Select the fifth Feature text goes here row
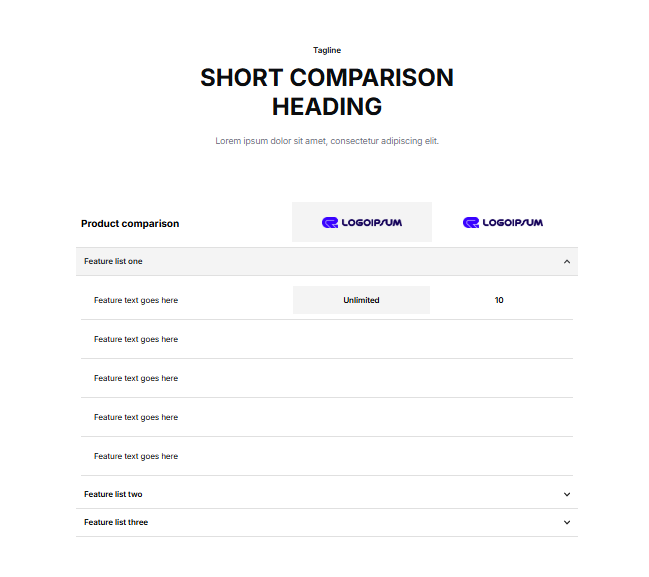 [136, 456]
